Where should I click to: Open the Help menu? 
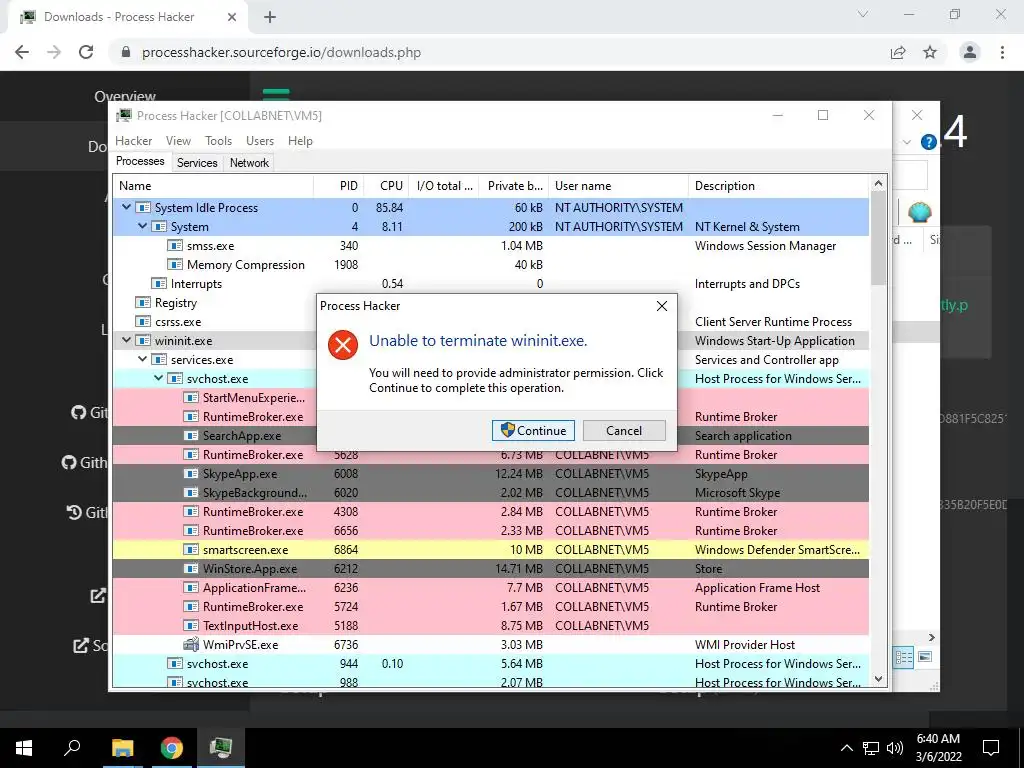[x=300, y=140]
